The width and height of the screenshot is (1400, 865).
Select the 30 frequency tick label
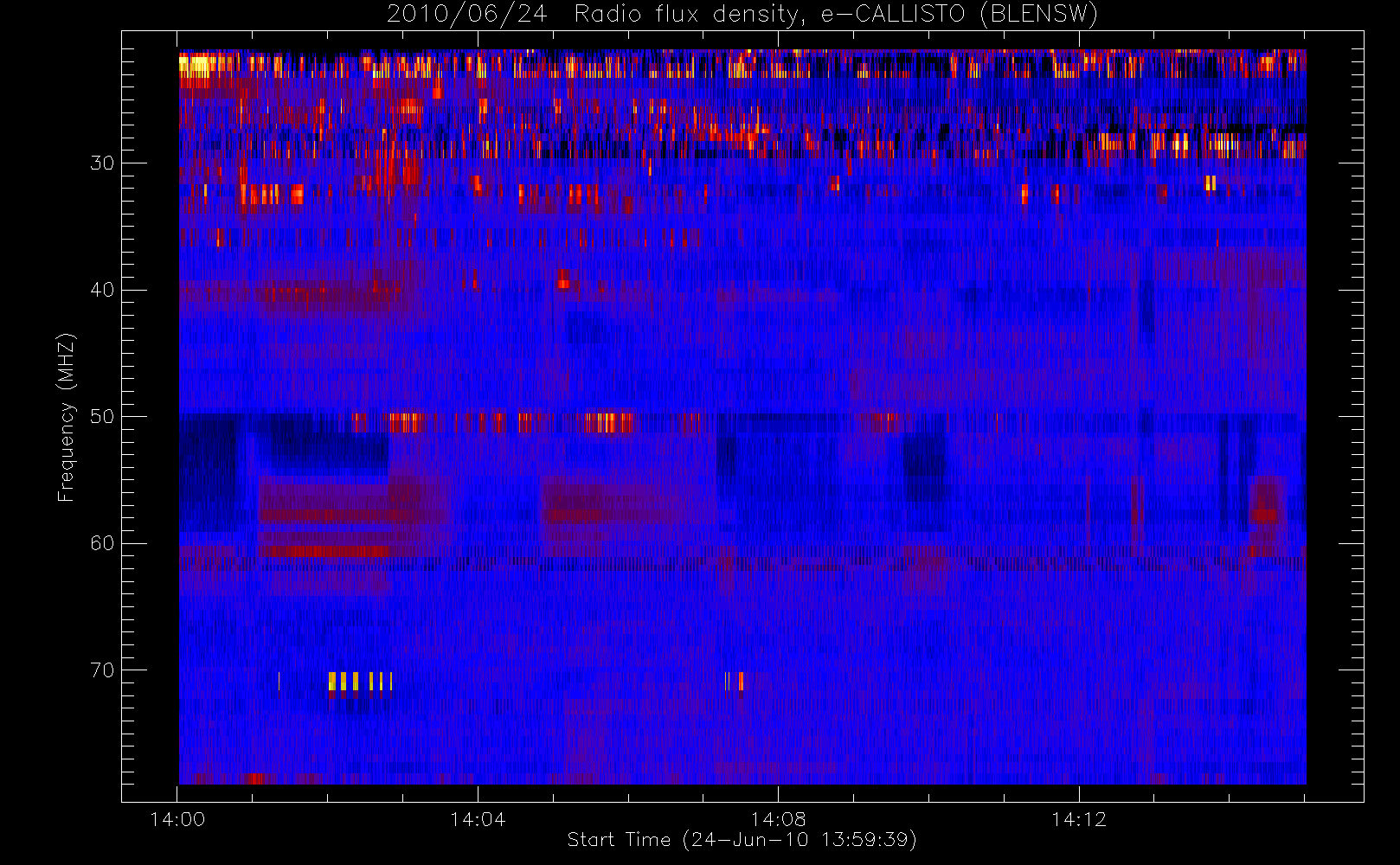pyautogui.click(x=102, y=163)
